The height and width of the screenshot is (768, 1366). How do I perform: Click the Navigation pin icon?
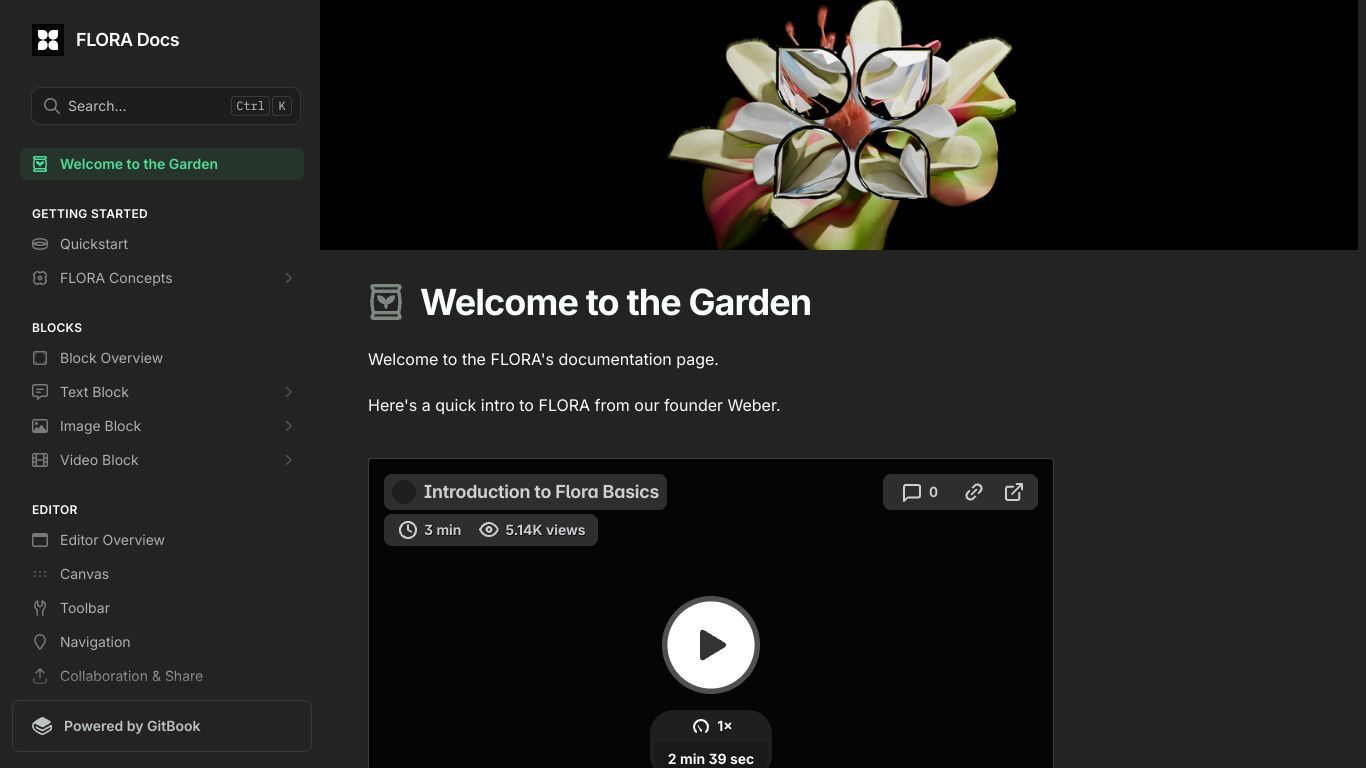coord(40,642)
